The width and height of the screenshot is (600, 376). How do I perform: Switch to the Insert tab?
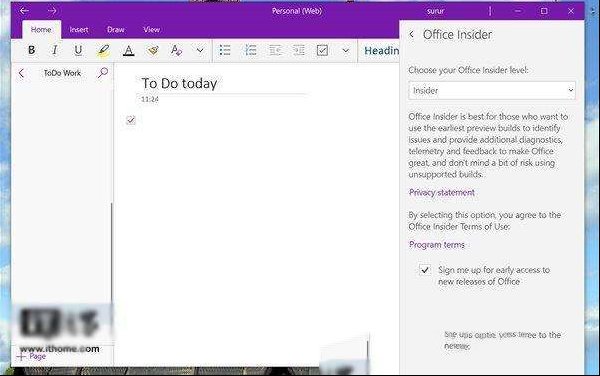pyautogui.click(x=79, y=29)
